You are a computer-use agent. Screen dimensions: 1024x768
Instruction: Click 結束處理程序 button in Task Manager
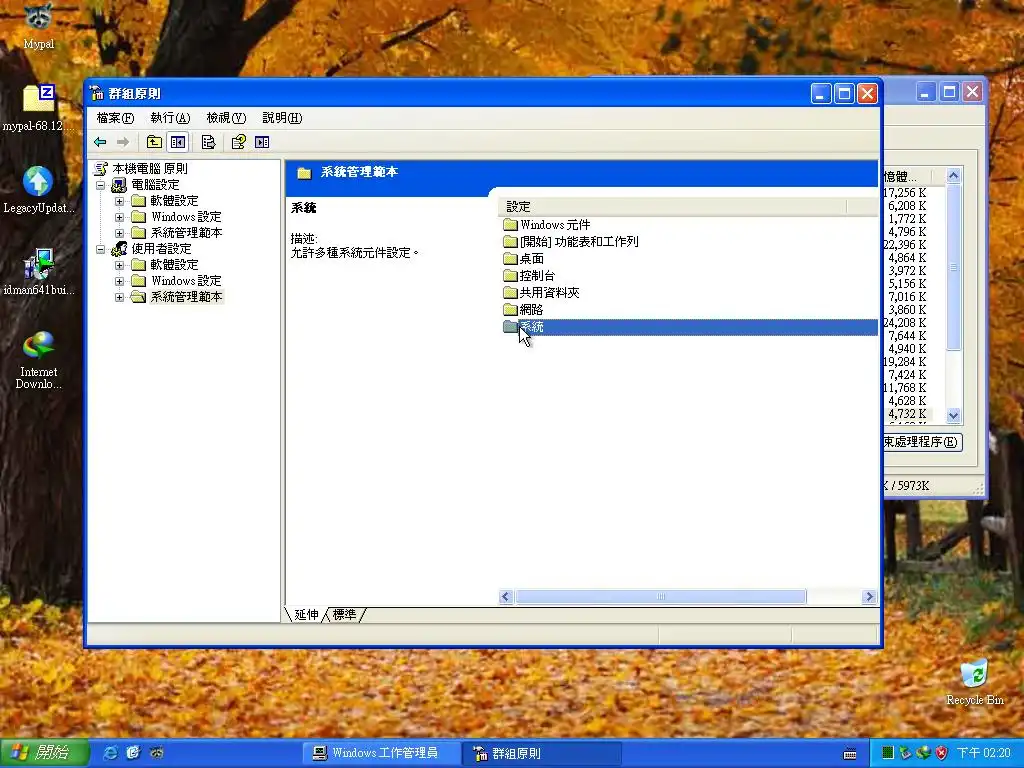[x=921, y=442]
